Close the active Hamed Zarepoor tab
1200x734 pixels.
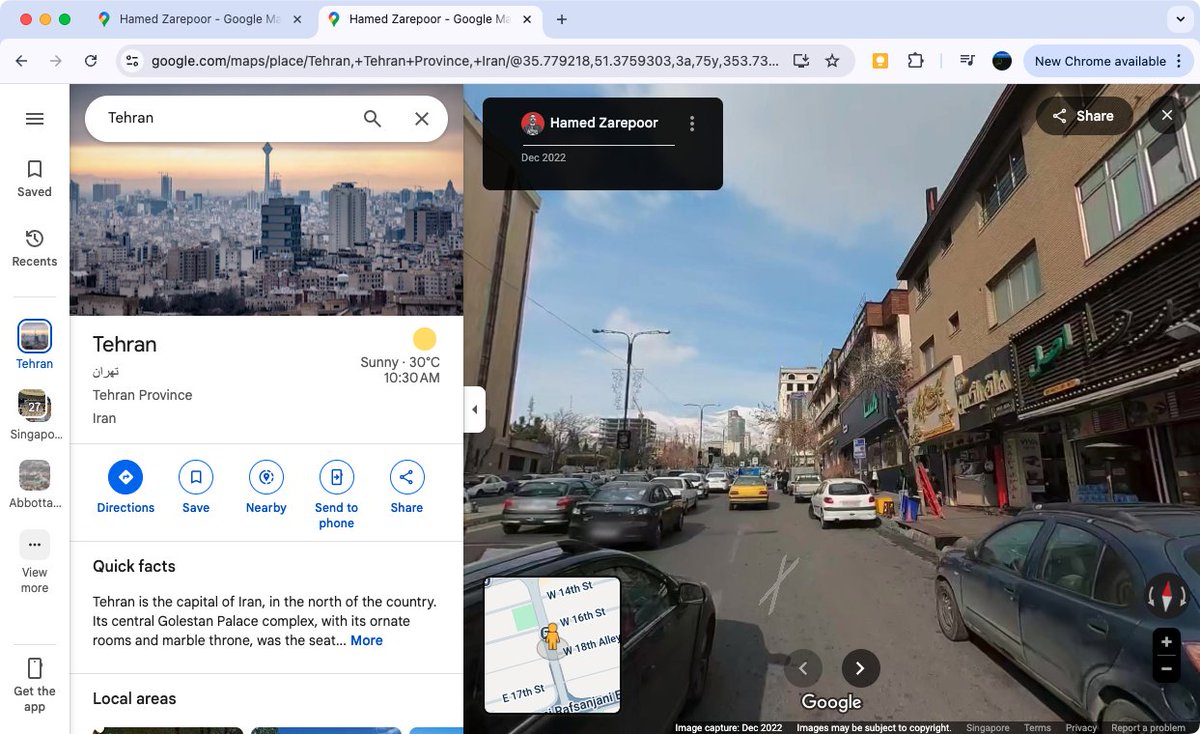[x=525, y=19]
